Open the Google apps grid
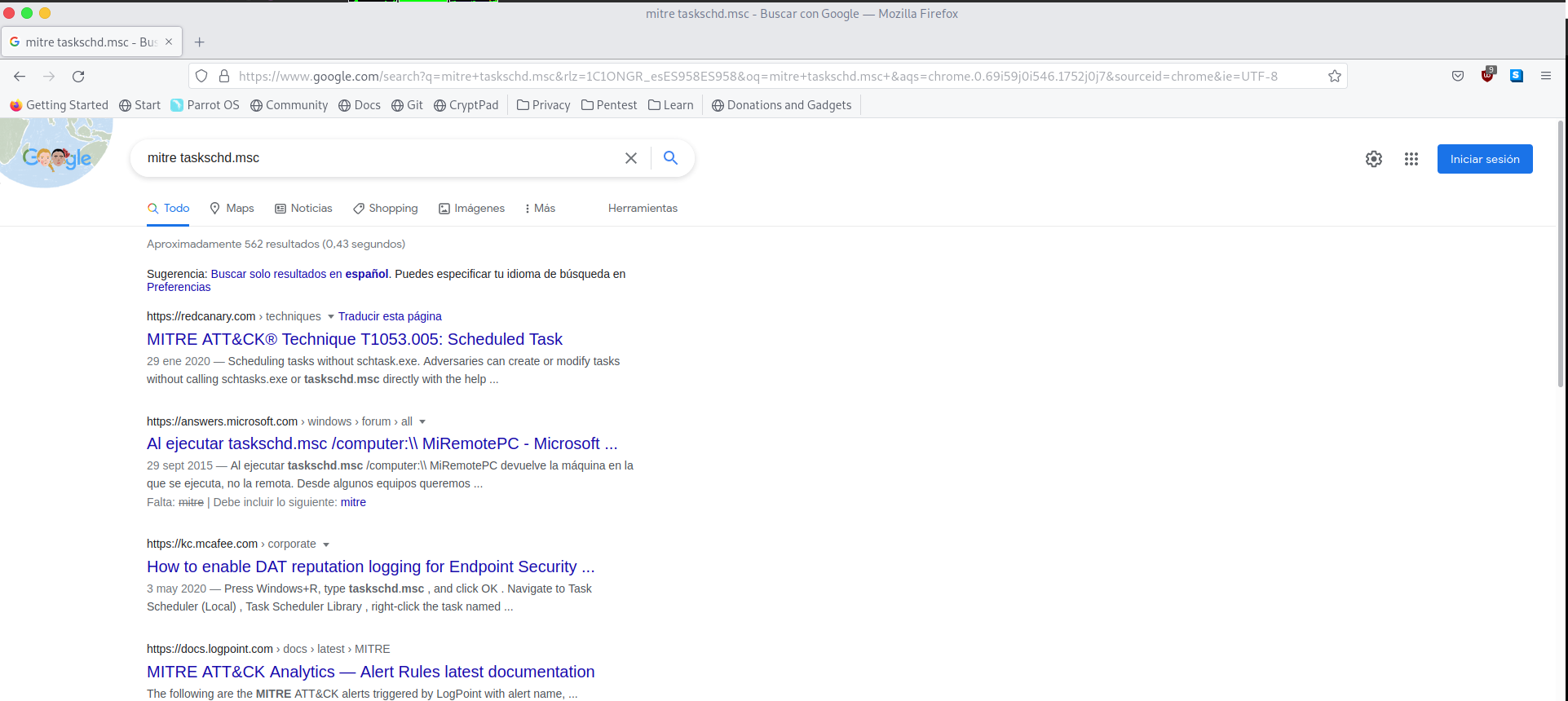The width and height of the screenshot is (1568, 701). [1411, 159]
